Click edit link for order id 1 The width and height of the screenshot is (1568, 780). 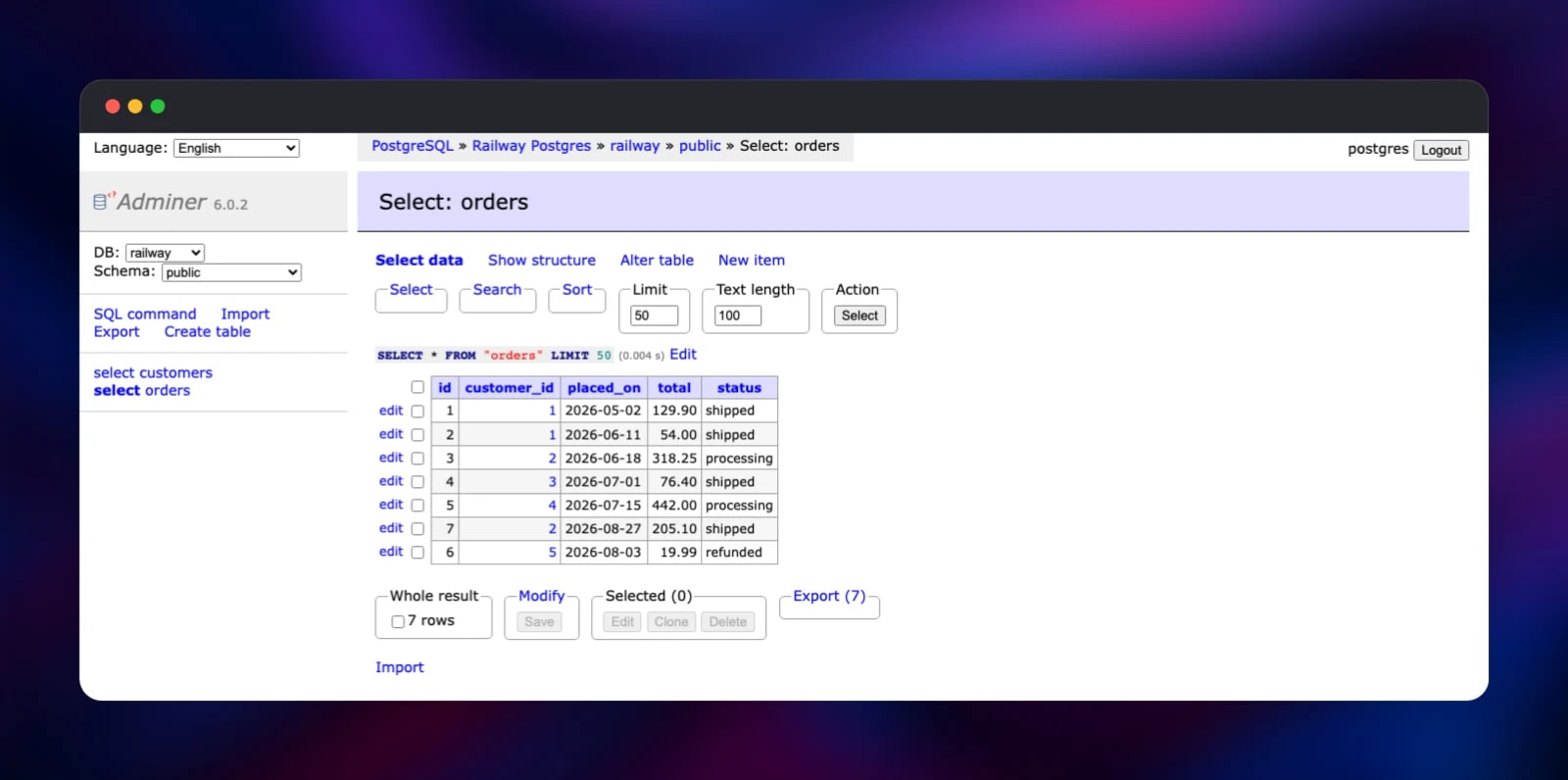(x=391, y=411)
